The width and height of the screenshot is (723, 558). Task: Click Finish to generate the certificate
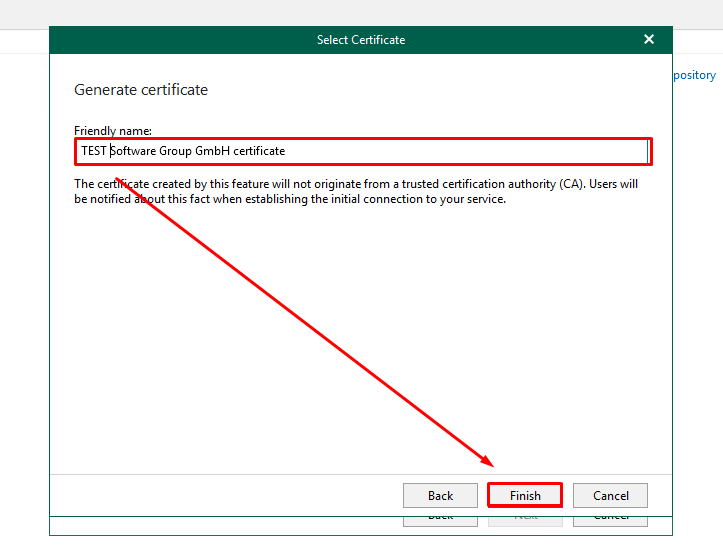[525, 495]
